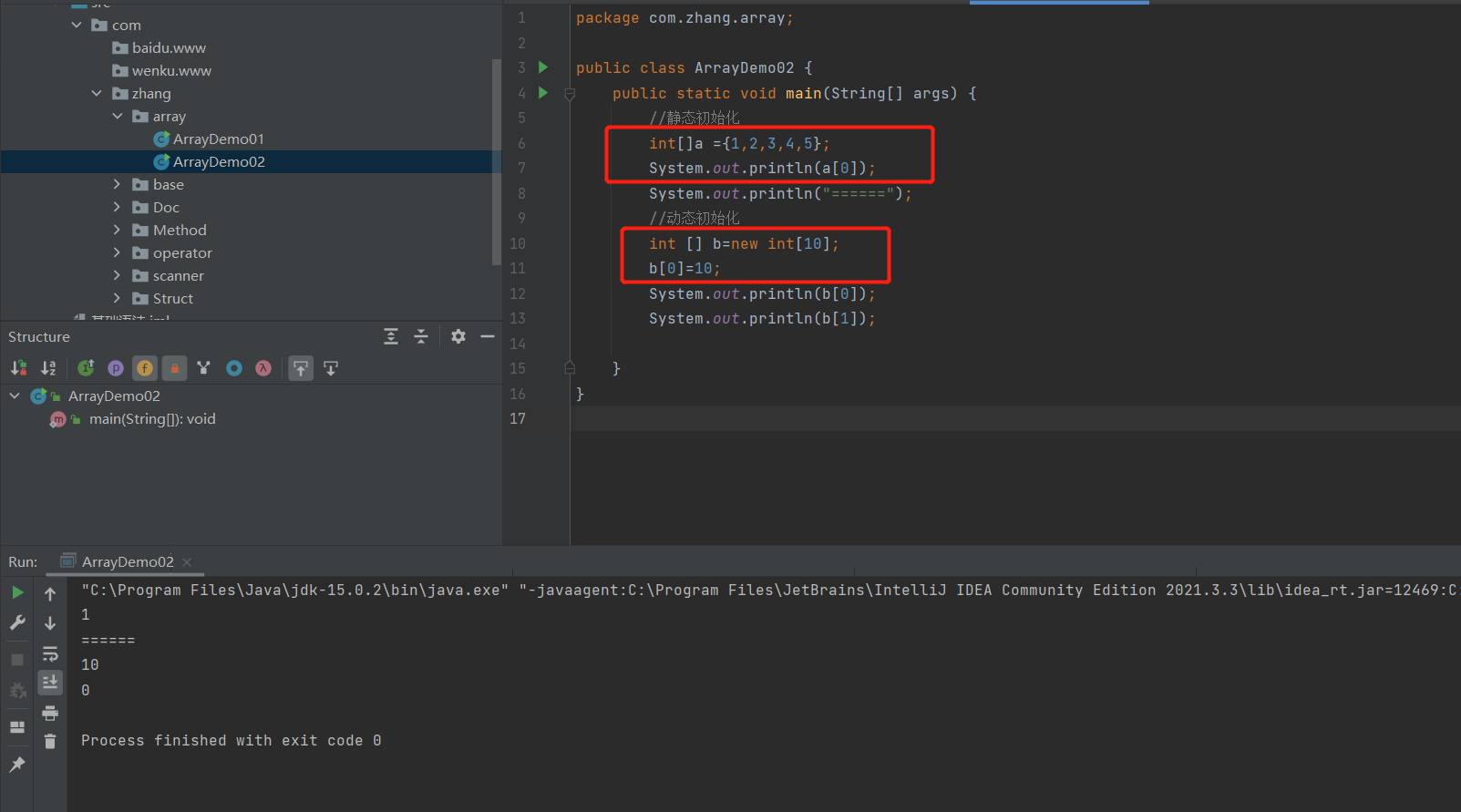Close the ArrayDemo02 Run tab

point(187,562)
